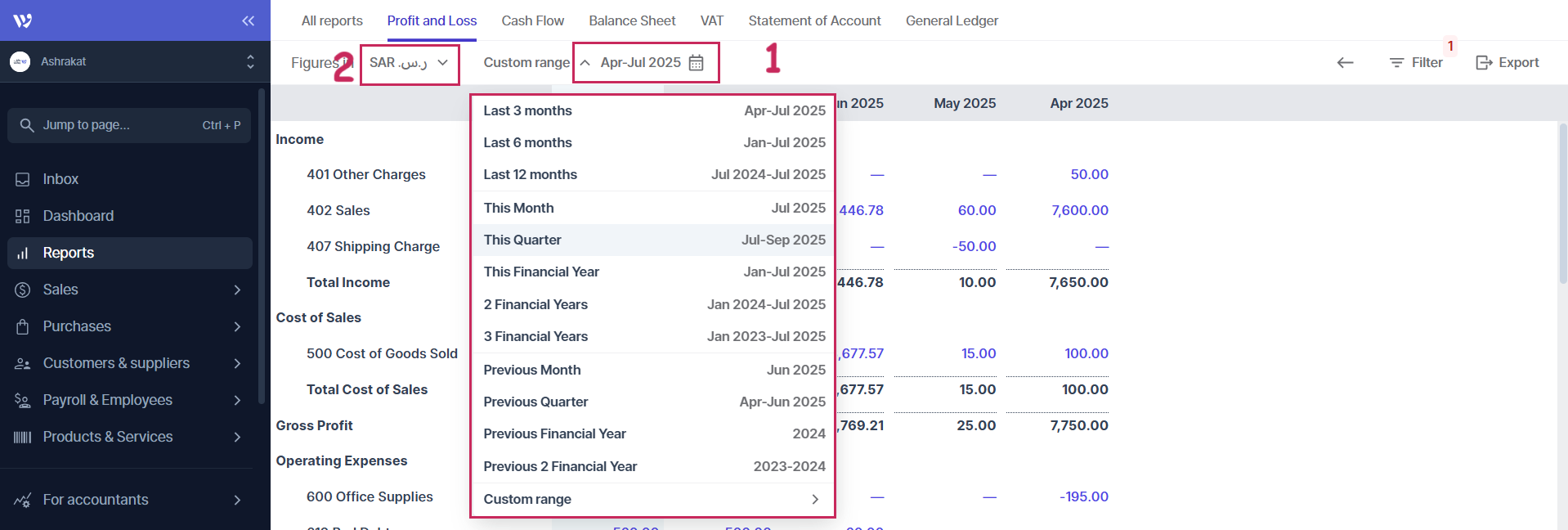1568x530 pixels.
Task: Expand Payroll & Employees in sidebar
Action: (x=129, y=400)
